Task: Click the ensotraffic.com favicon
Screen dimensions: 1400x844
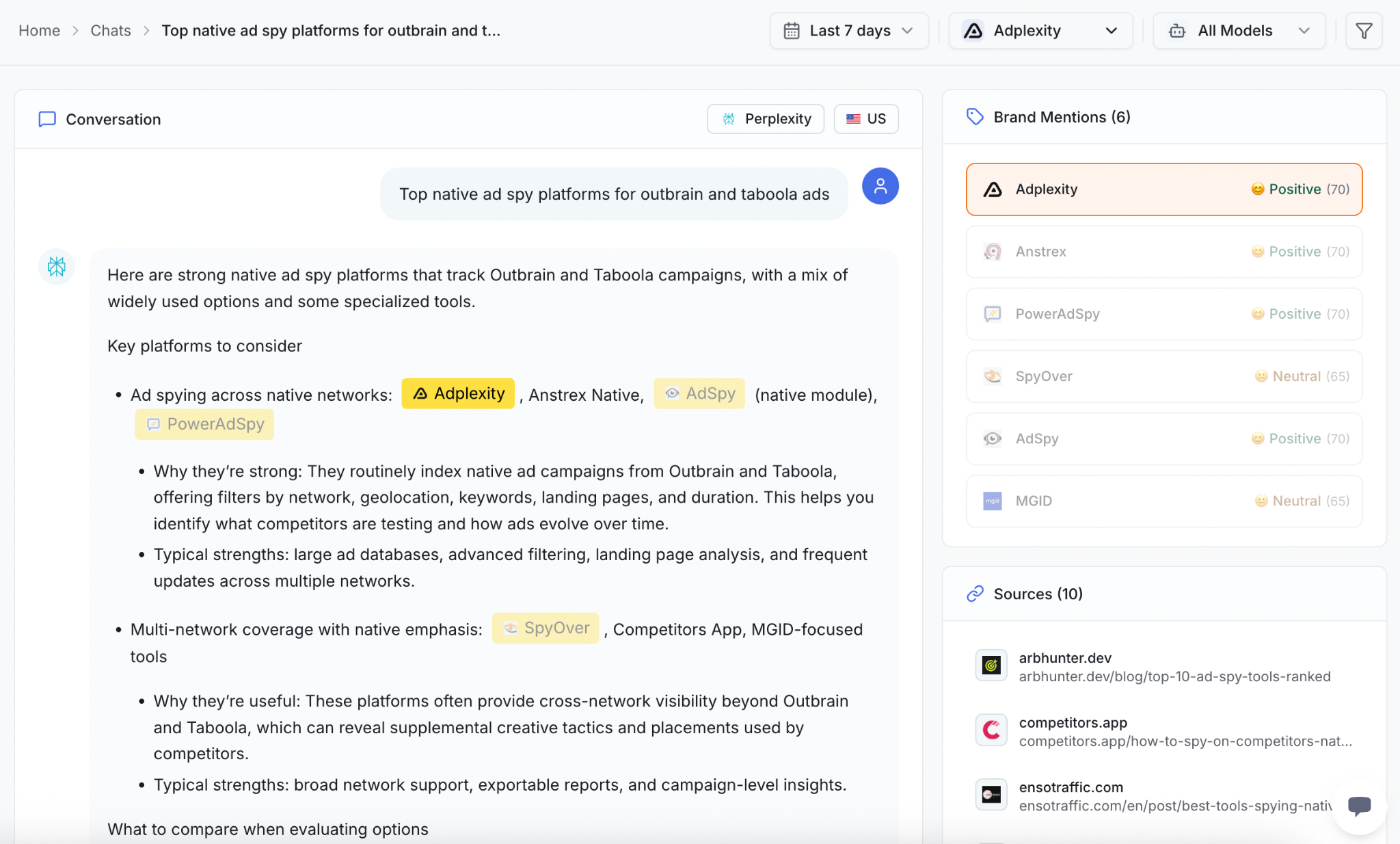Action: coord(991,795)
